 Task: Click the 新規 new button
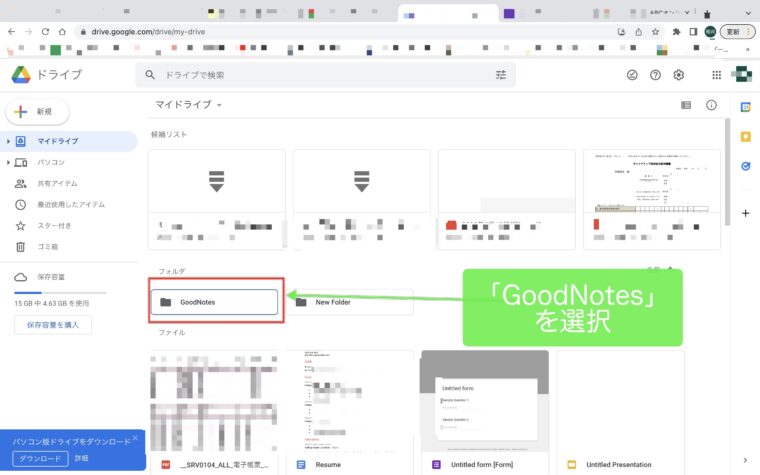point(37,111)
